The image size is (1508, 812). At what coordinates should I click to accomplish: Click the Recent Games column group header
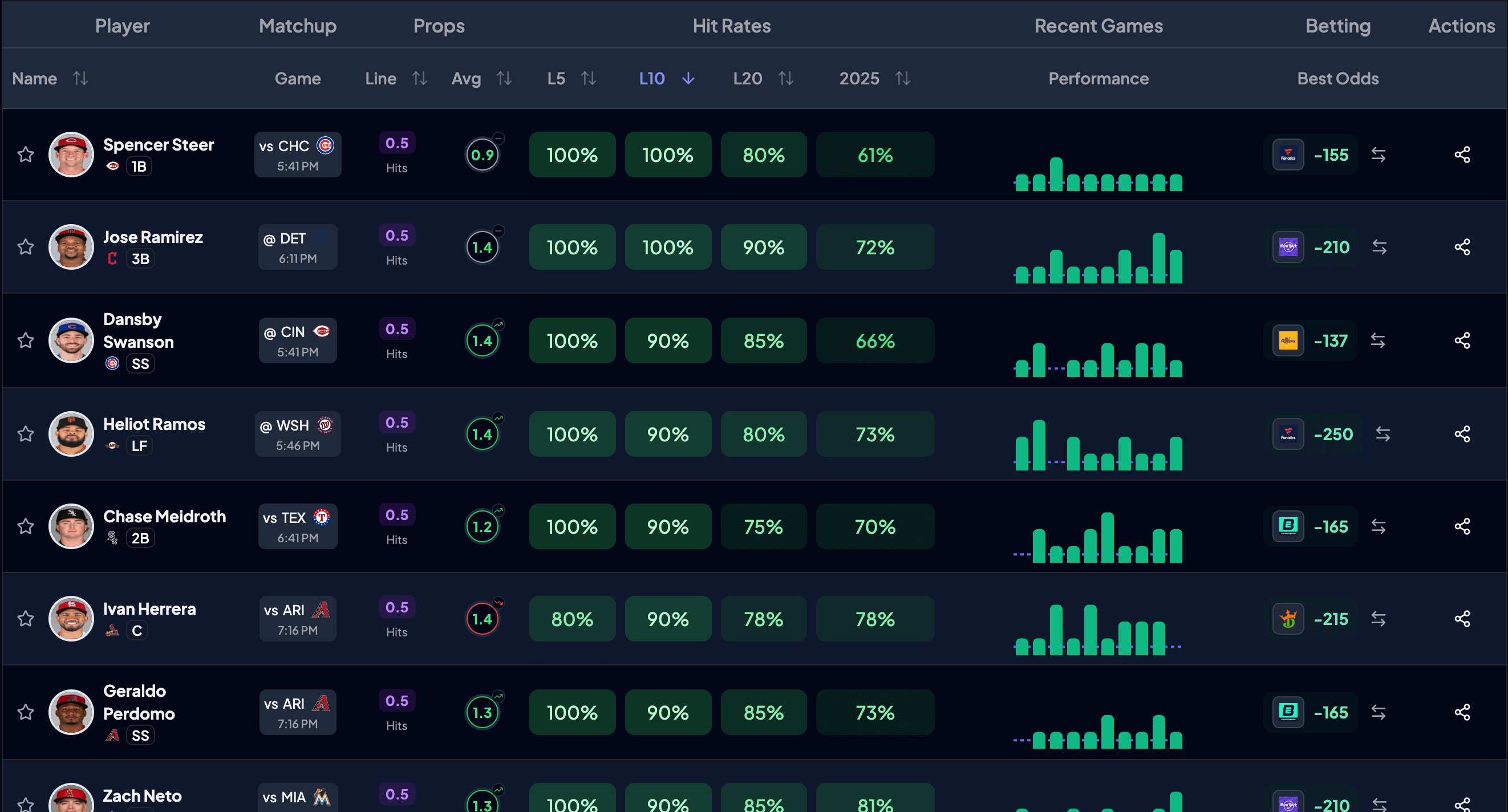click(1098, 26)
